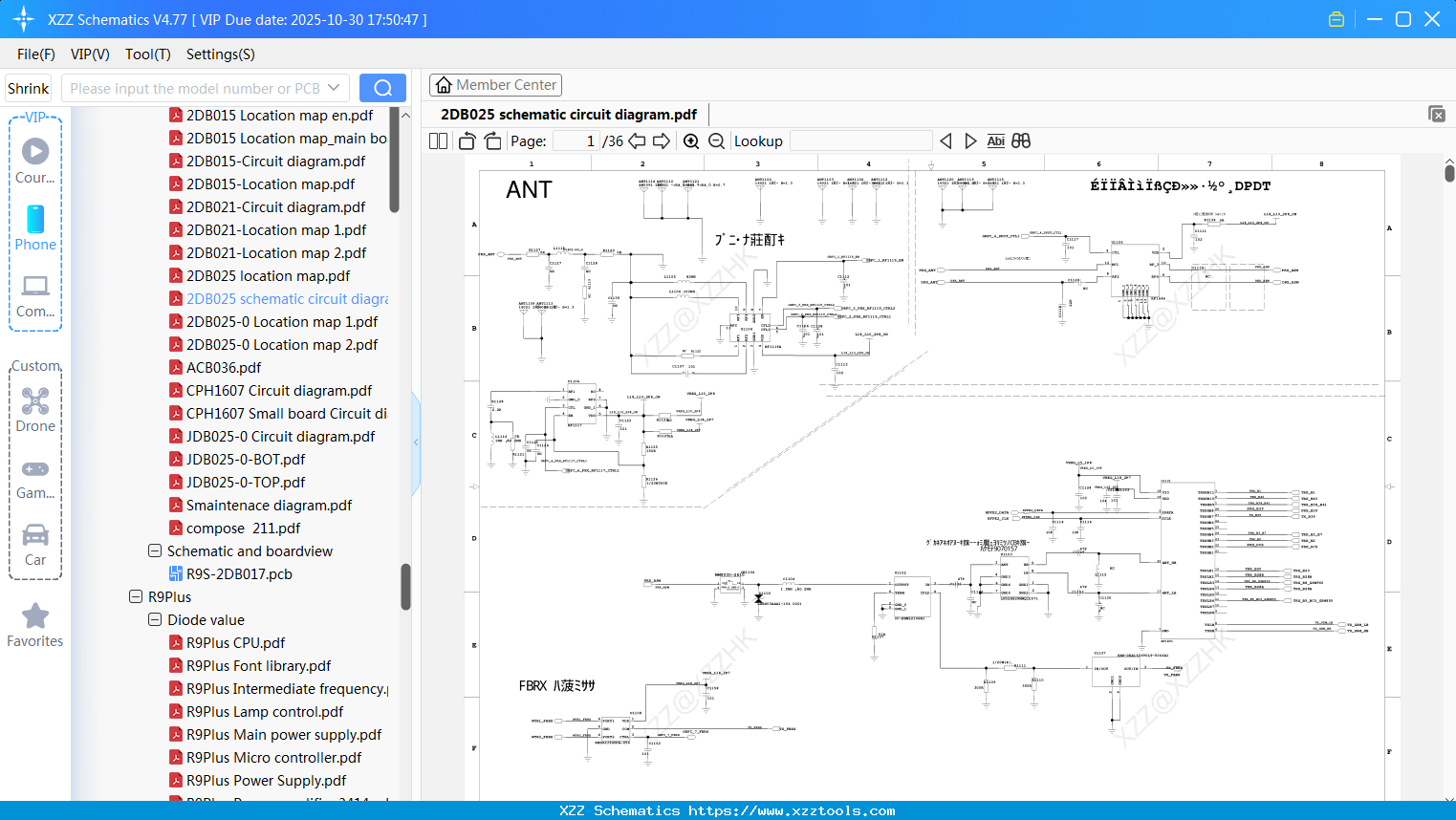Click the file tree vertical scrollbar thumb

[405, 586]
